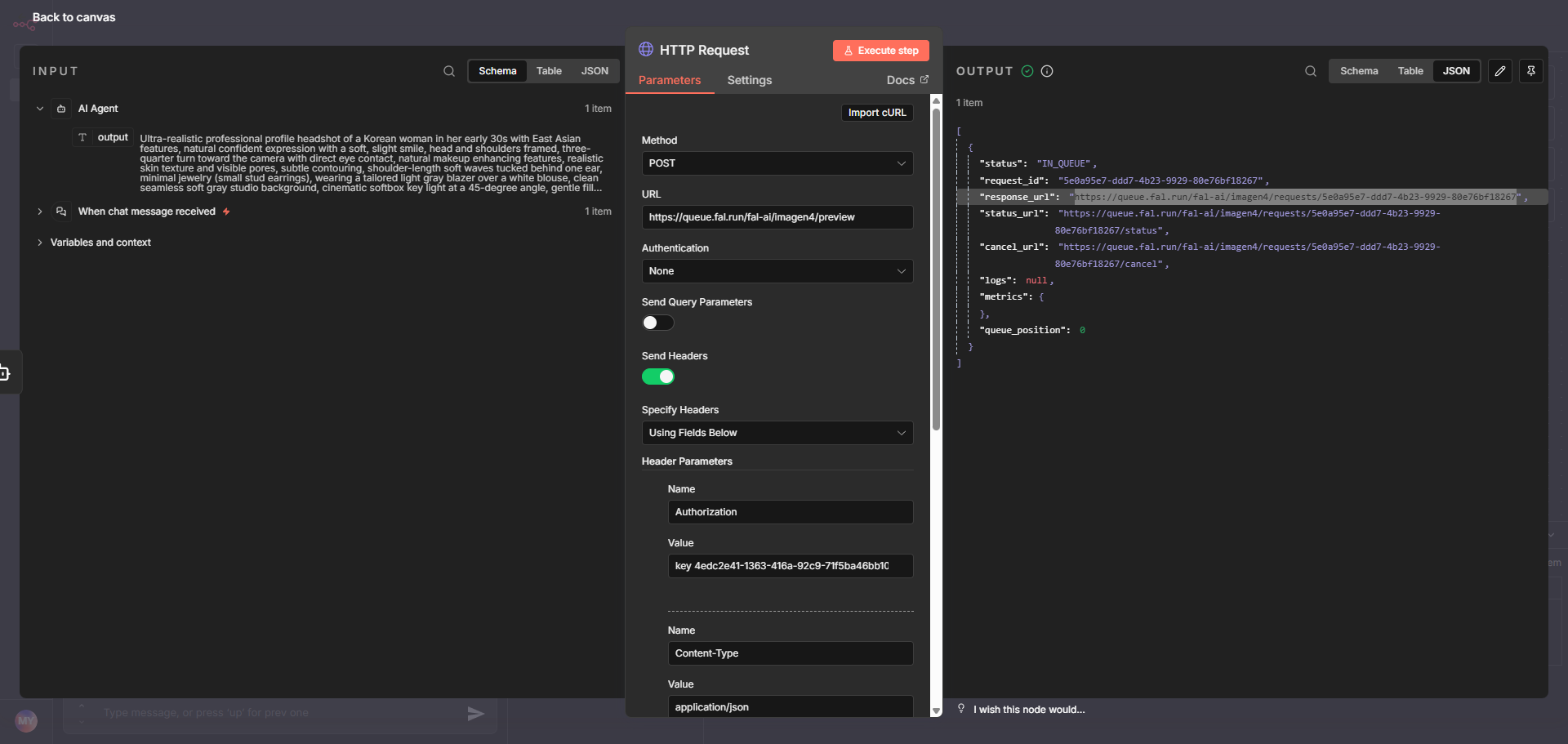The width and height of the screenshot is (1568, 744).
Task: Disable the Send Headers switch
Action: (658, 376)
